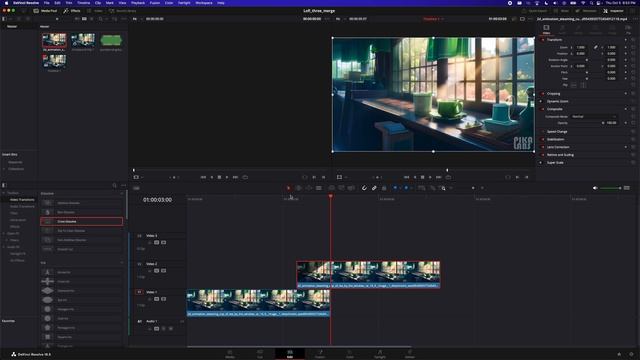Open the Project Manager home icon
This screenshot has height=360, width=640.
tap(619, 354)
